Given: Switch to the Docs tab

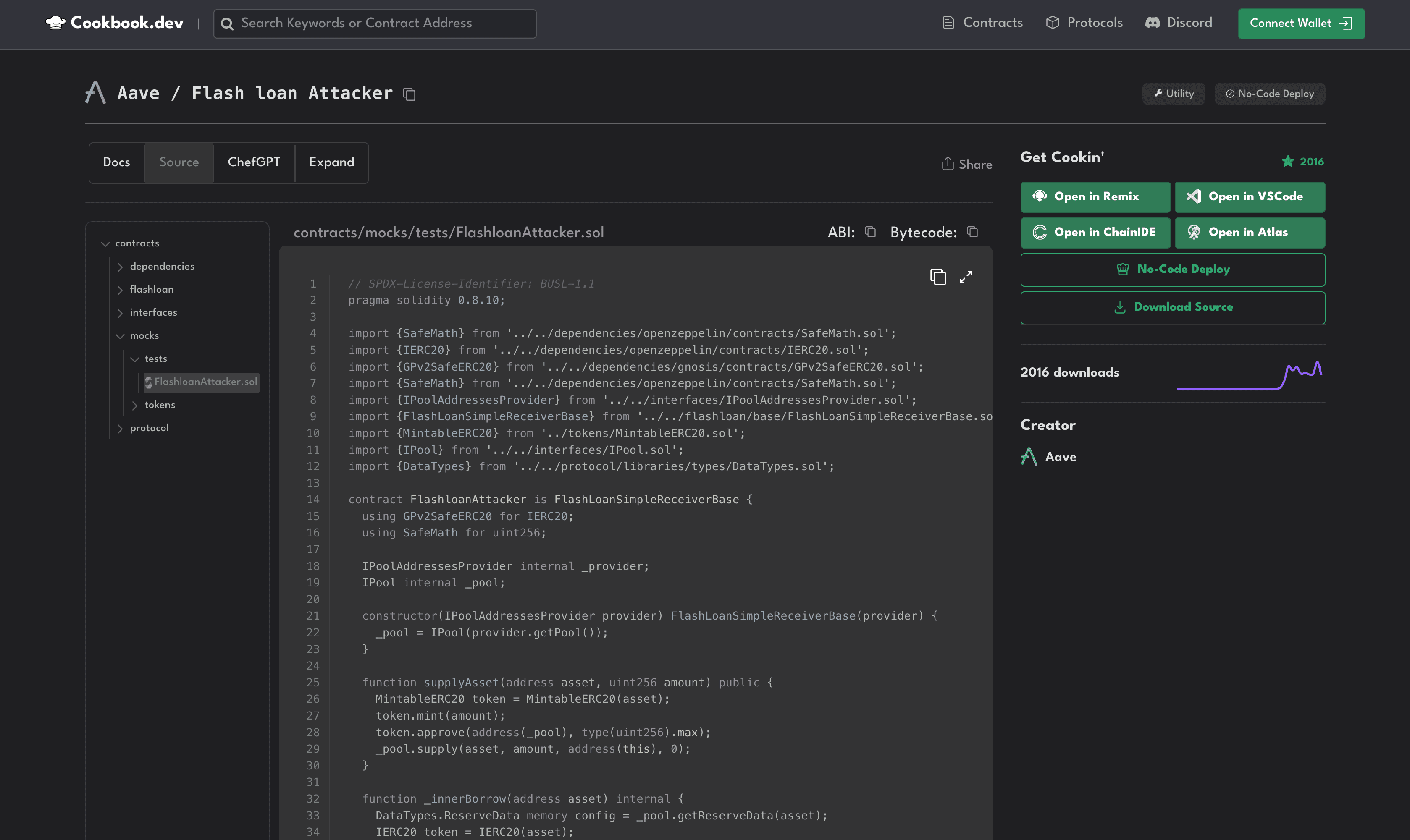Looking at the screenshot, I should (117, 162).
